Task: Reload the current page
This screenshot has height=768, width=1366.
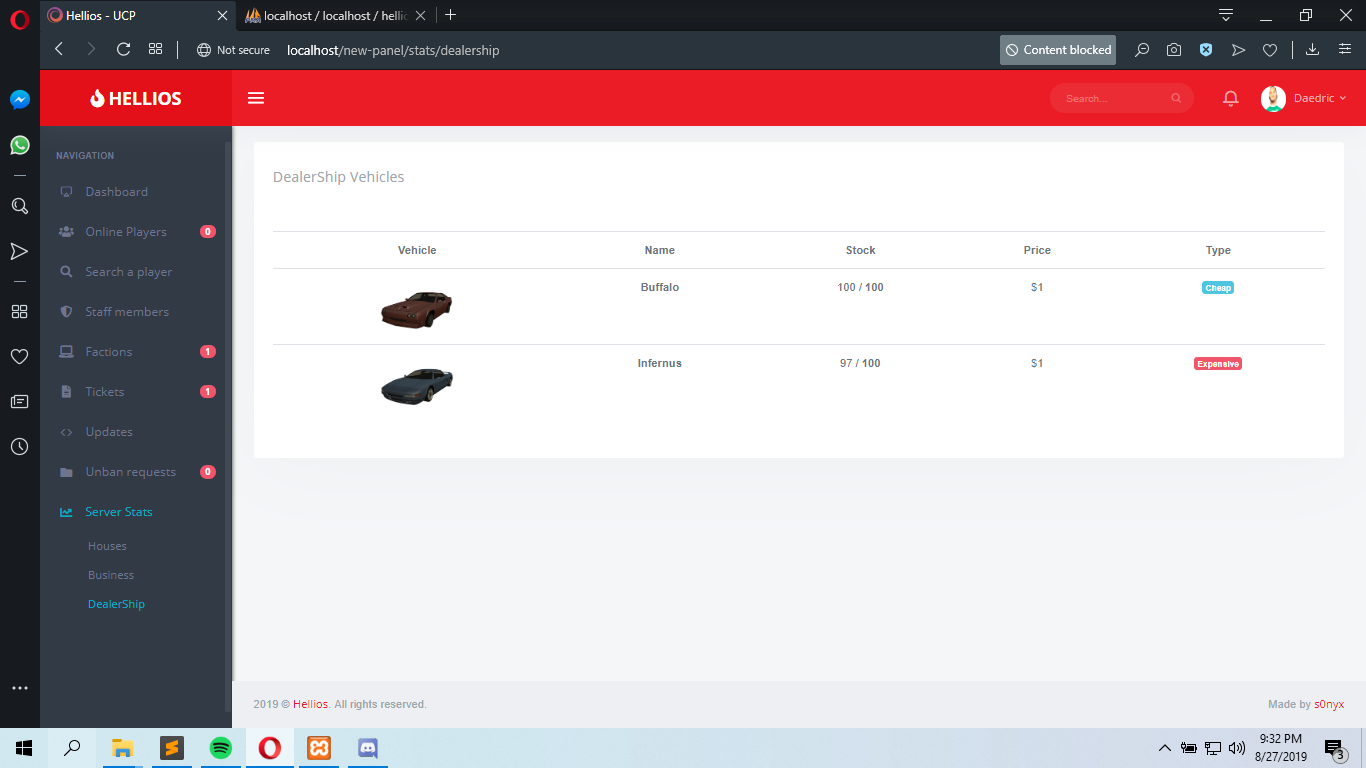Action: [124, 49]
